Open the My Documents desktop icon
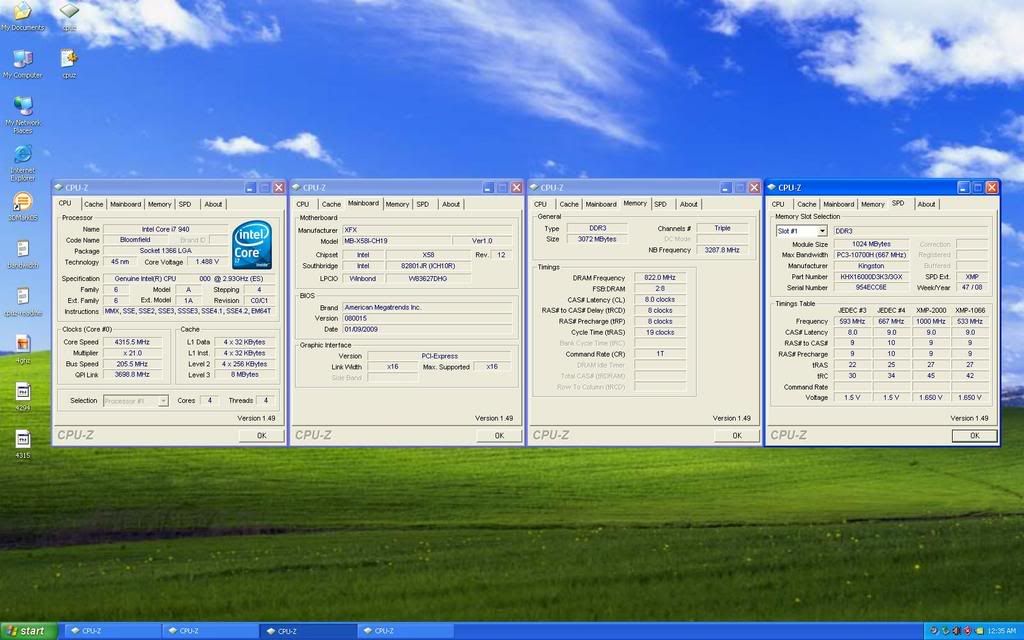1024x640 pixels. [23, 16]
